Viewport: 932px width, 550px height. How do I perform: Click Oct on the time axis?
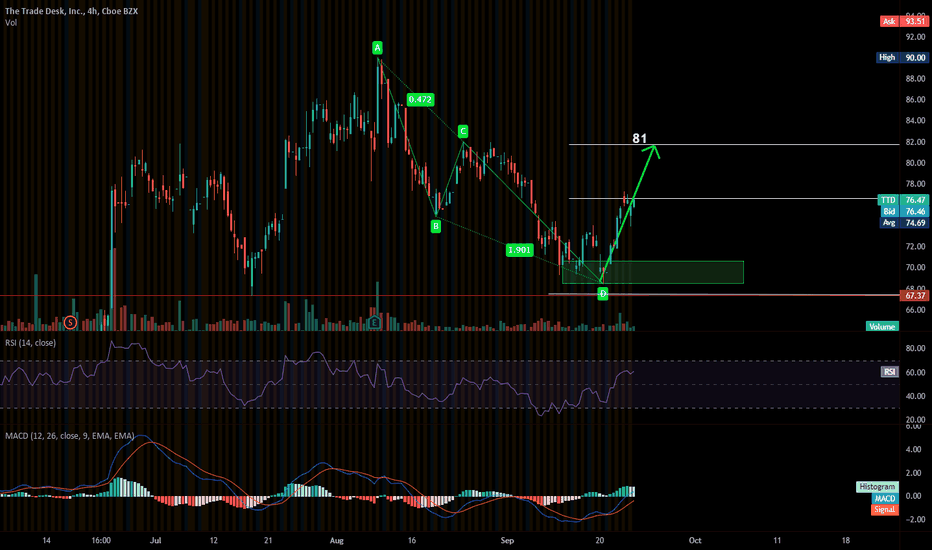695,540
